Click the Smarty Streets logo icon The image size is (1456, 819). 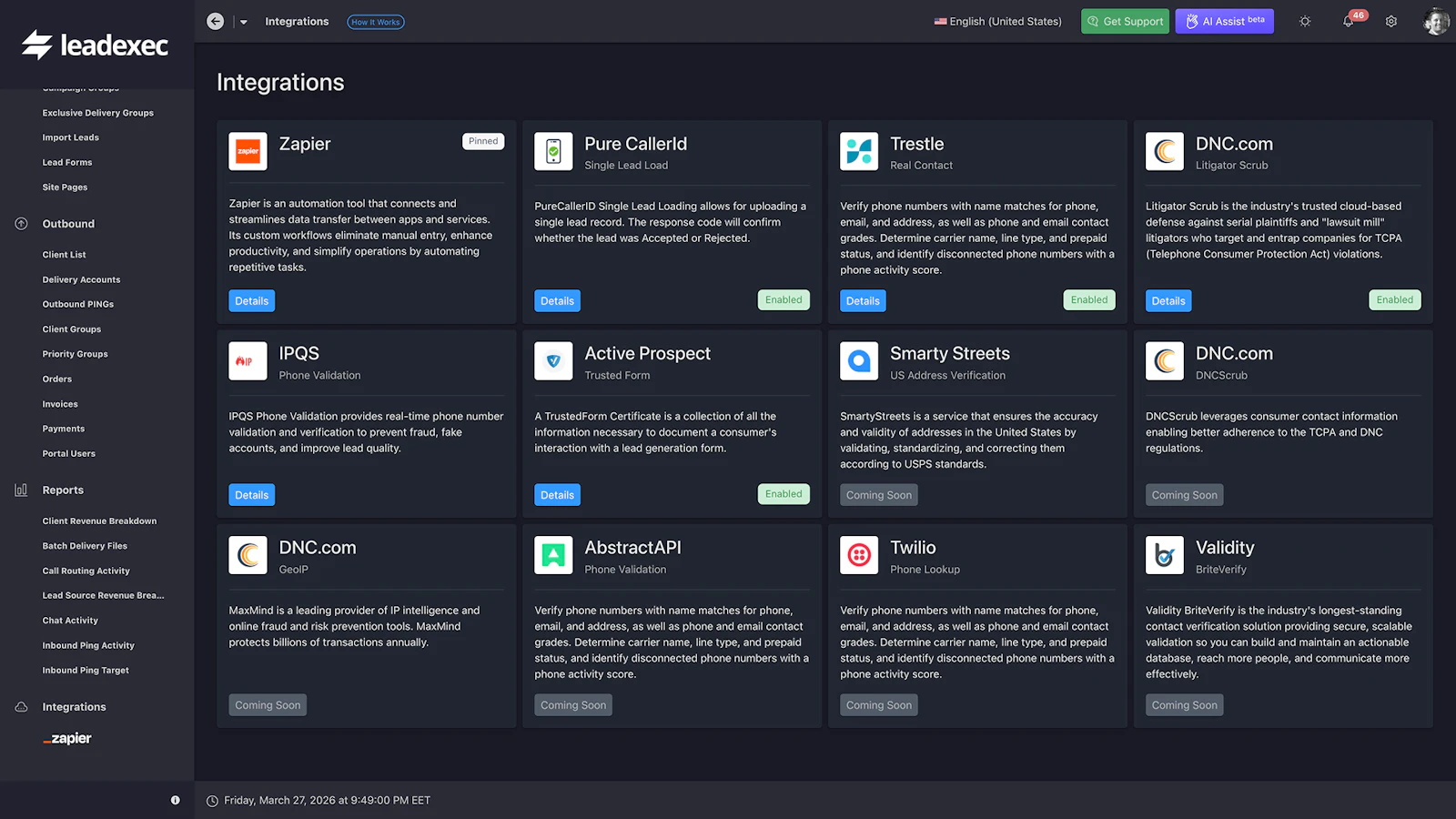859,361
